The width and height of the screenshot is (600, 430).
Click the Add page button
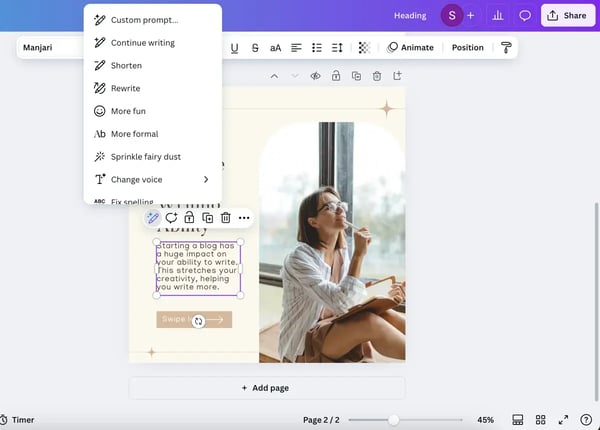point(266,388)
